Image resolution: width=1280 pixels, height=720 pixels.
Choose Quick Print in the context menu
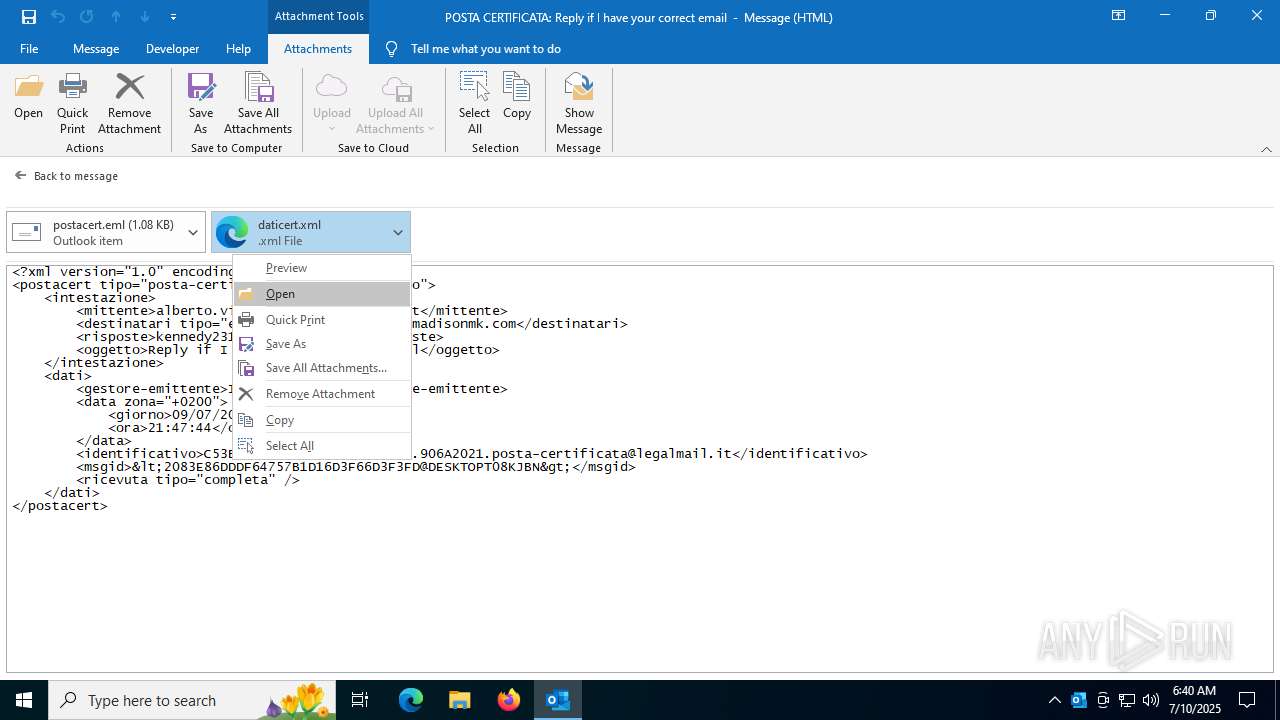322,319
